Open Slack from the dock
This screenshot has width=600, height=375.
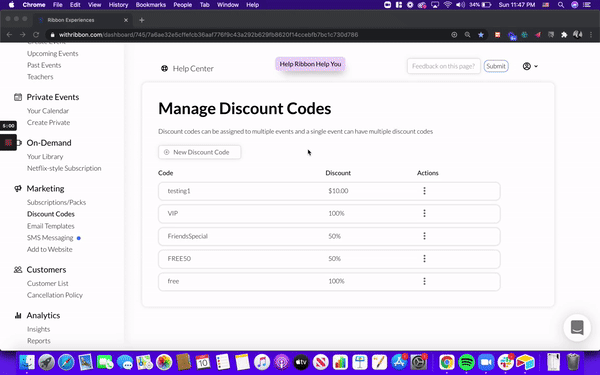505,362
